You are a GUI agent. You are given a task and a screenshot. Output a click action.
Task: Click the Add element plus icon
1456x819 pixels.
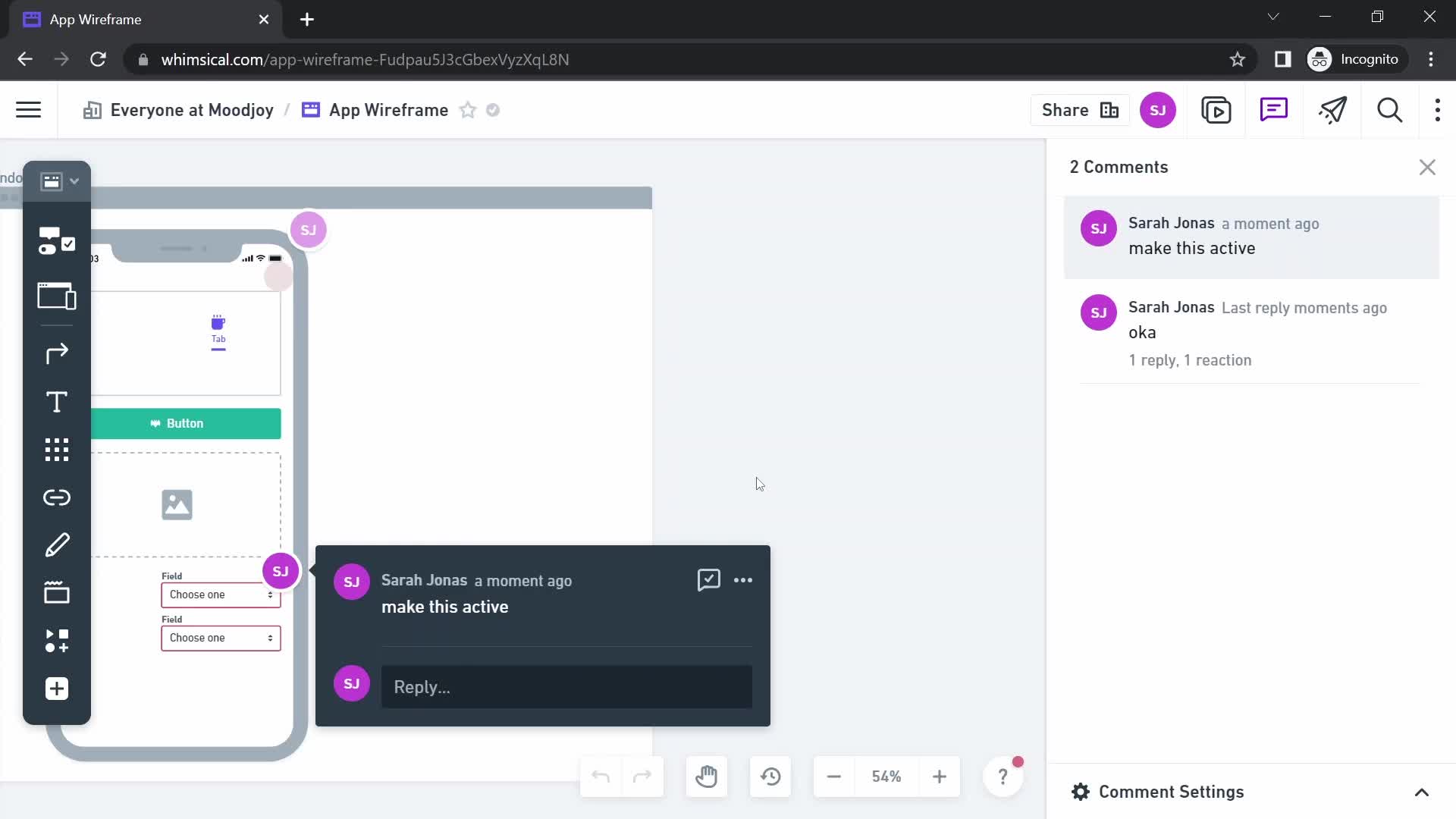(x=56, y=689)
